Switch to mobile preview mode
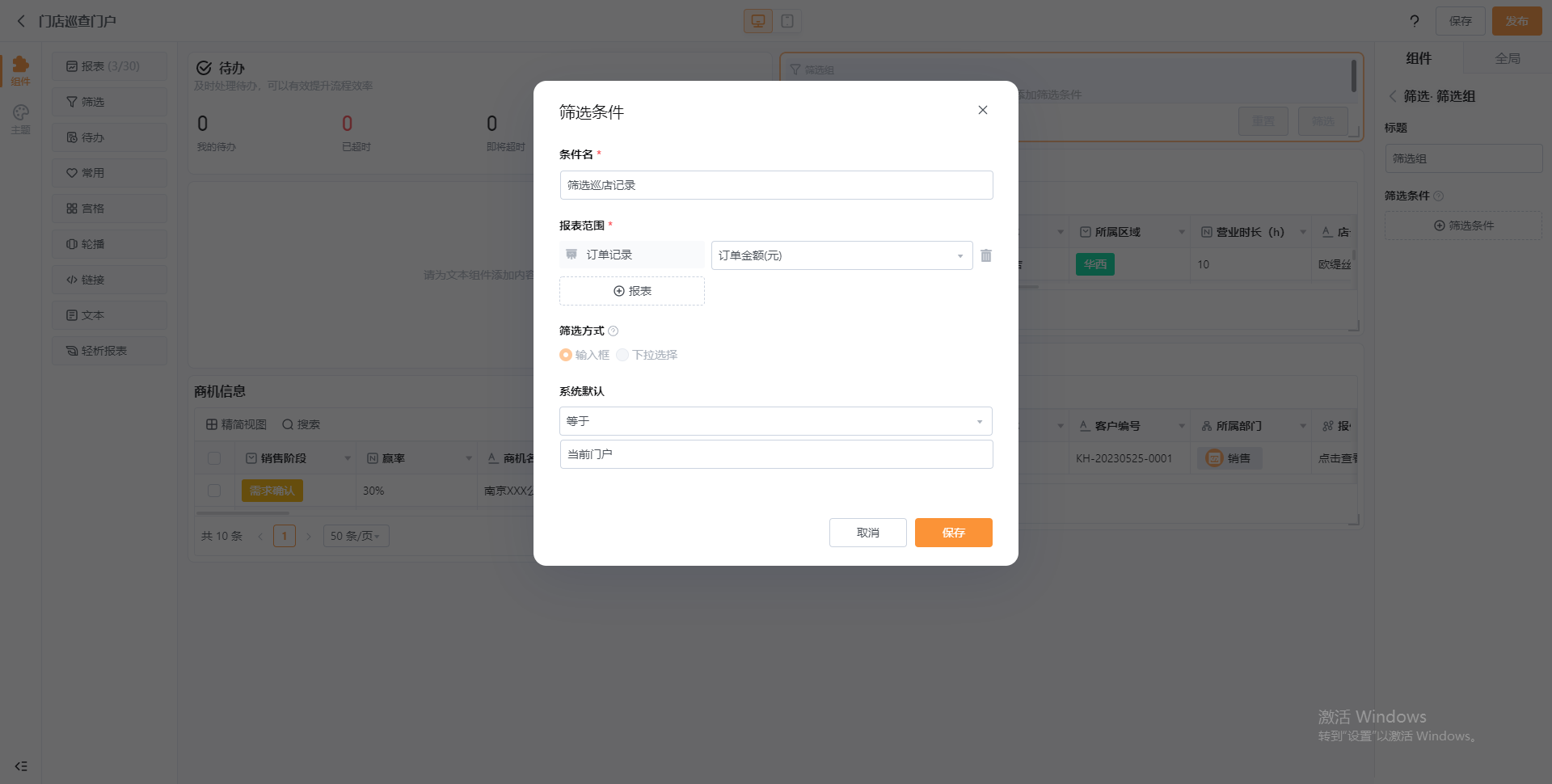 pyautogui.click(x=787, y=21)
